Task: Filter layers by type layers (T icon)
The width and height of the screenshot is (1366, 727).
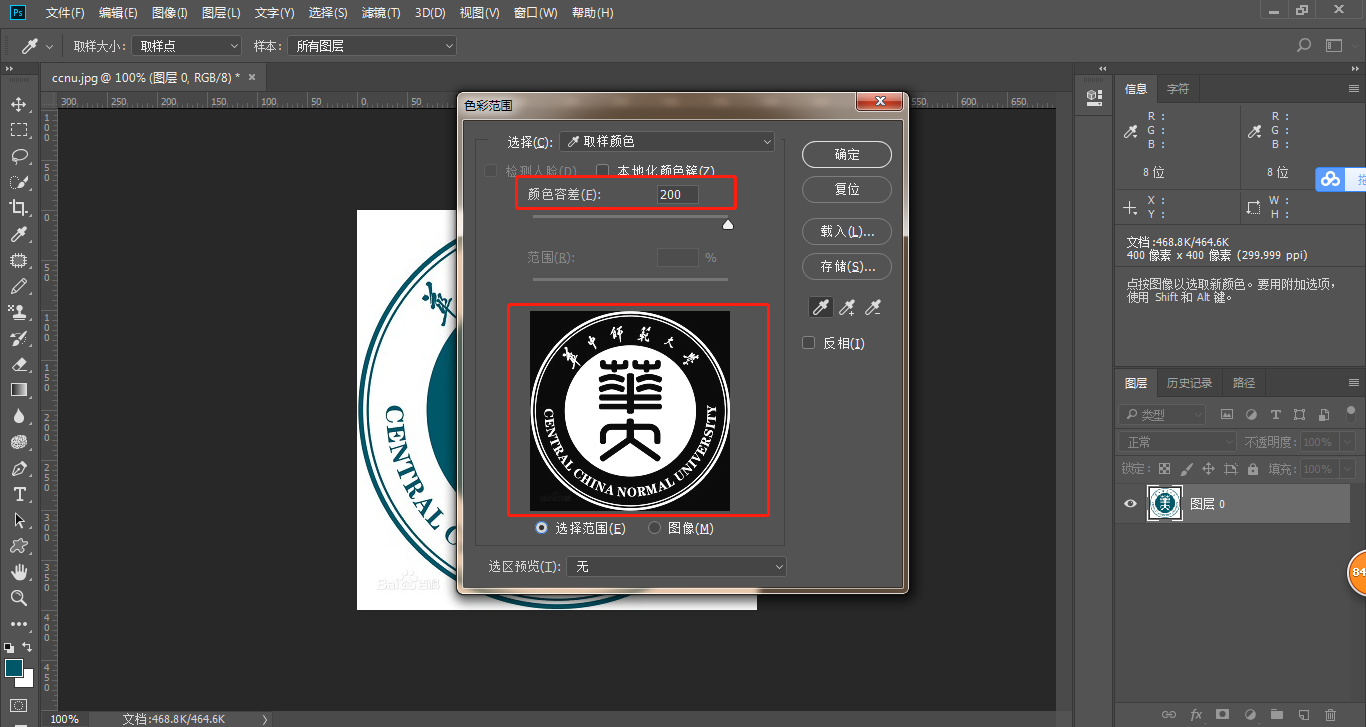Action: pos(1275,414)
